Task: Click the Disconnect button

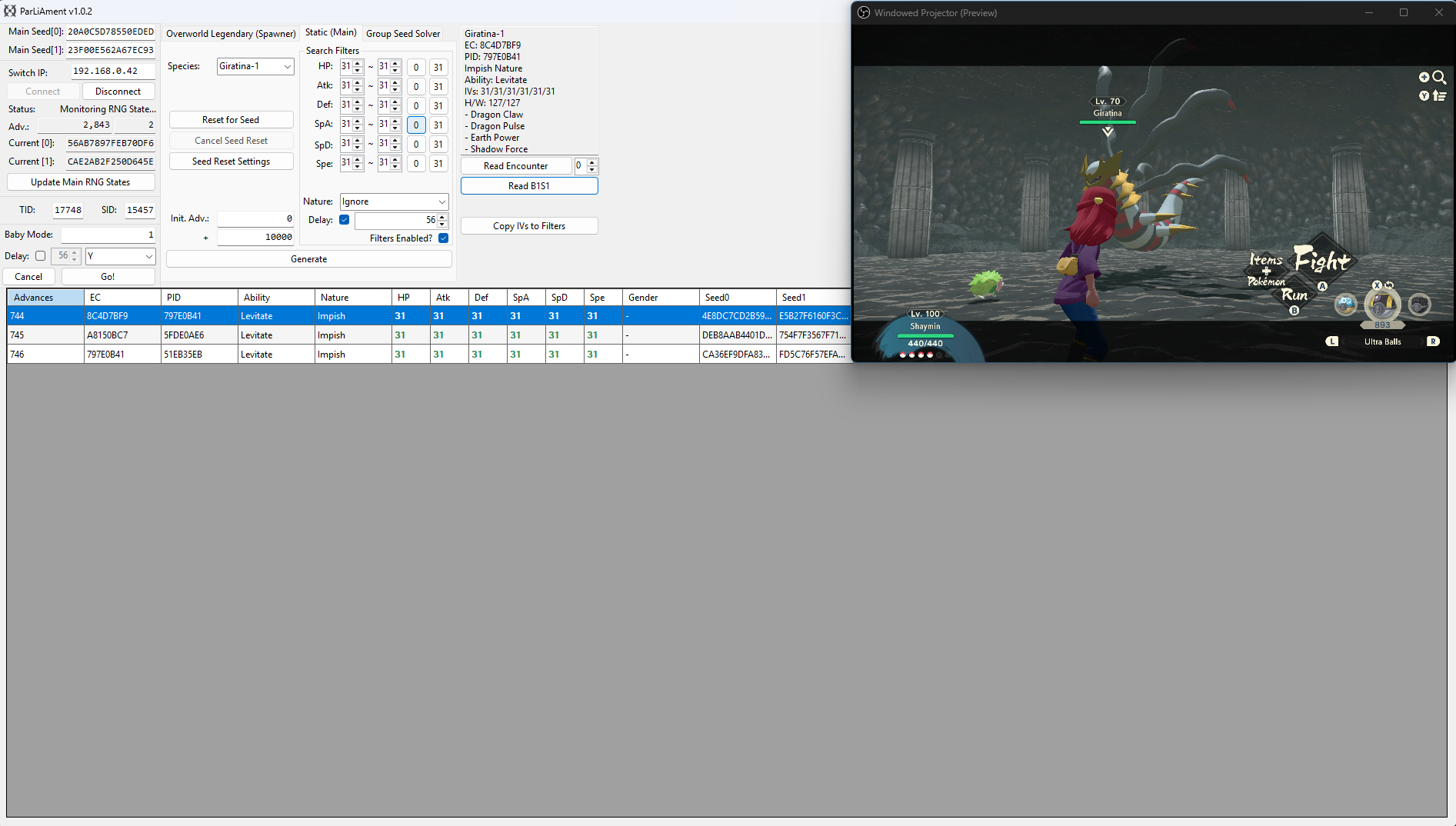Action: pos(118,92)
